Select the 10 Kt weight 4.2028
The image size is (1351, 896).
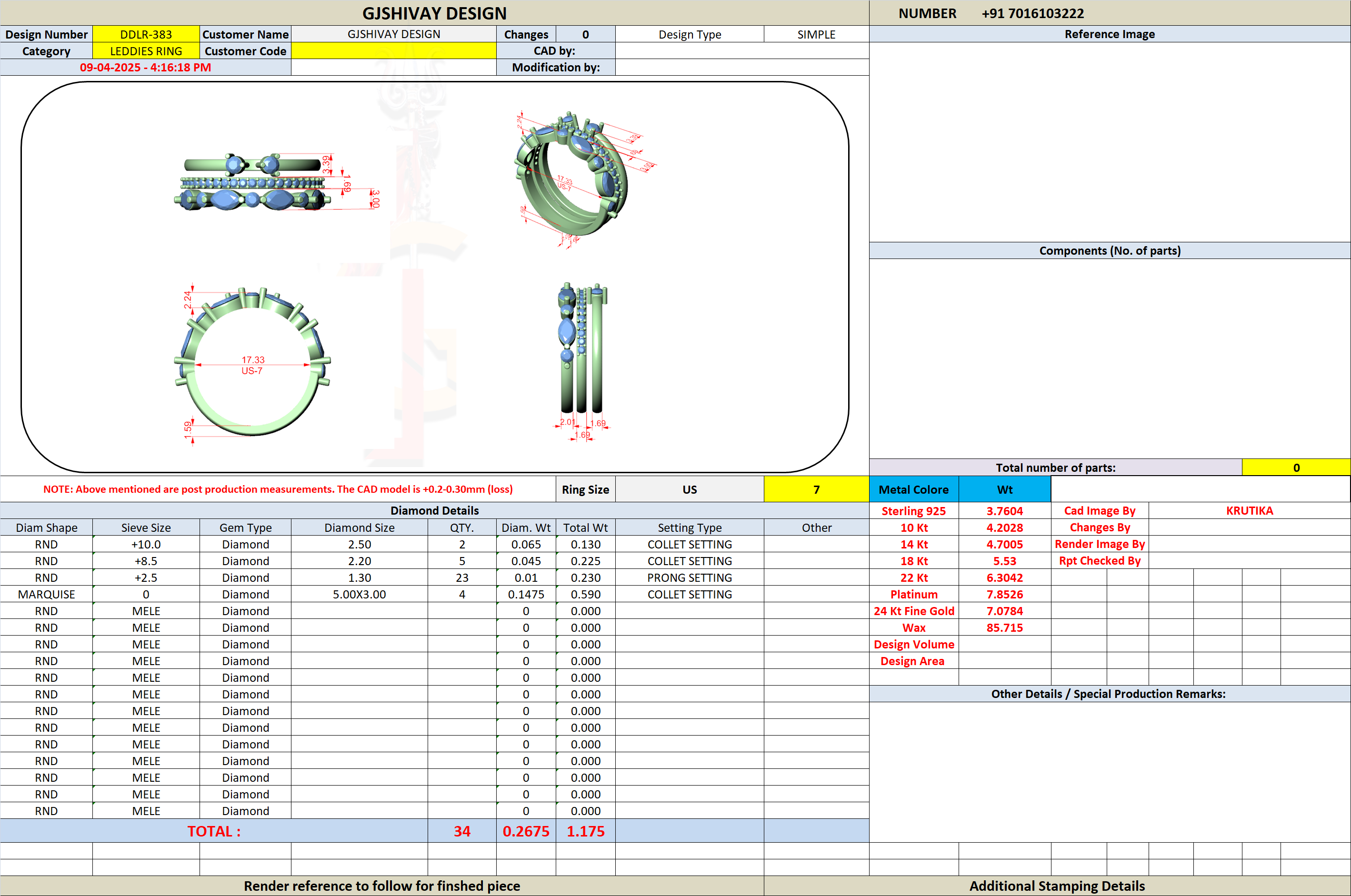point(1004,528)
